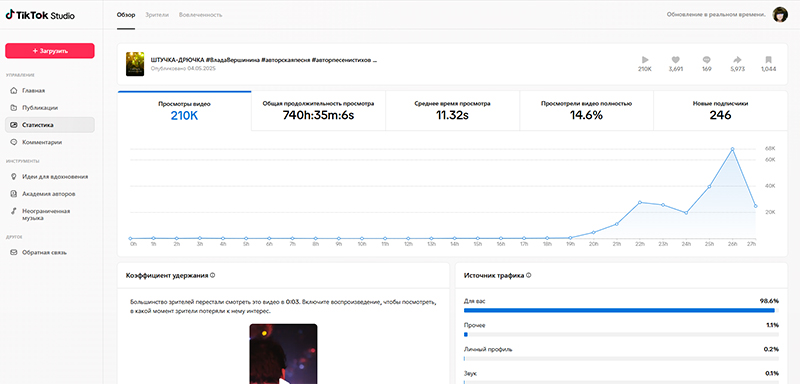Open the user profile avatar
Viewport: 800px width, 384px height.
tap(780, 15)
